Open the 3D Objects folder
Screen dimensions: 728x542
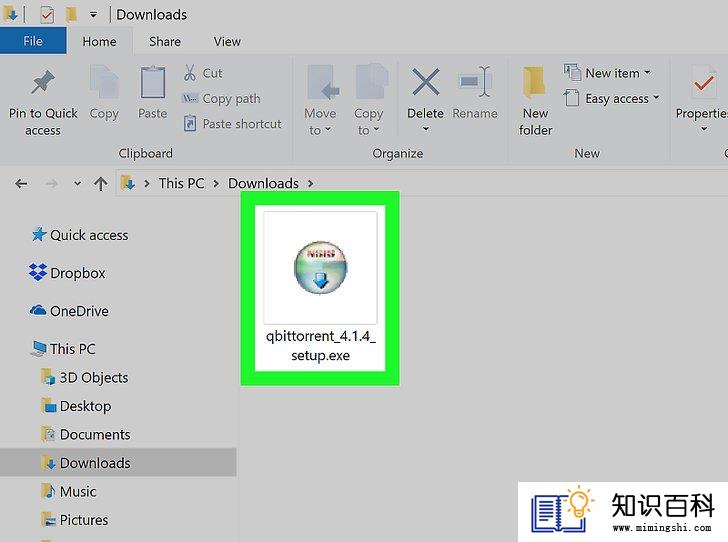[x=84, y=378]
